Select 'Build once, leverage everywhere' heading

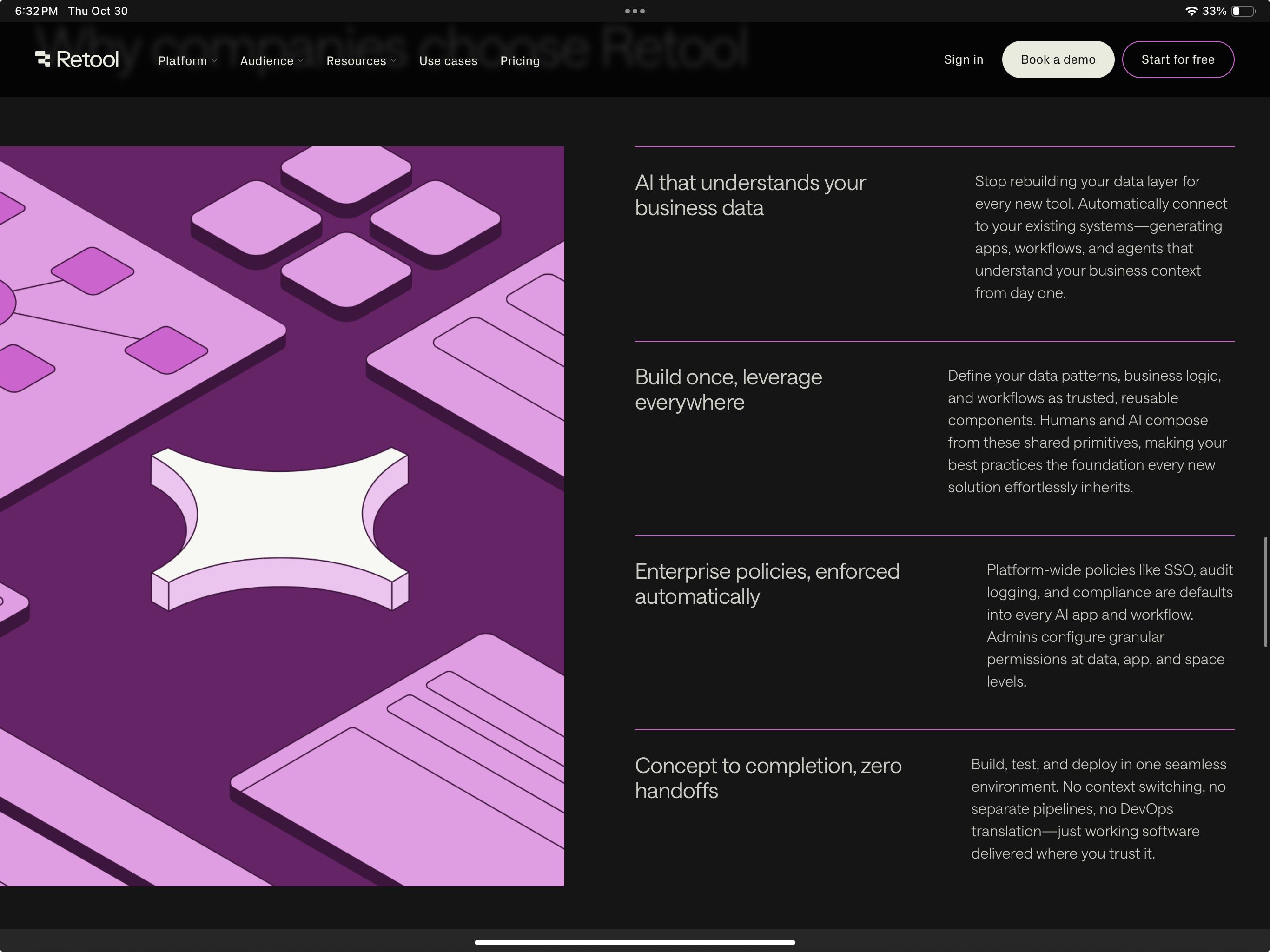[x=728, y=389]
